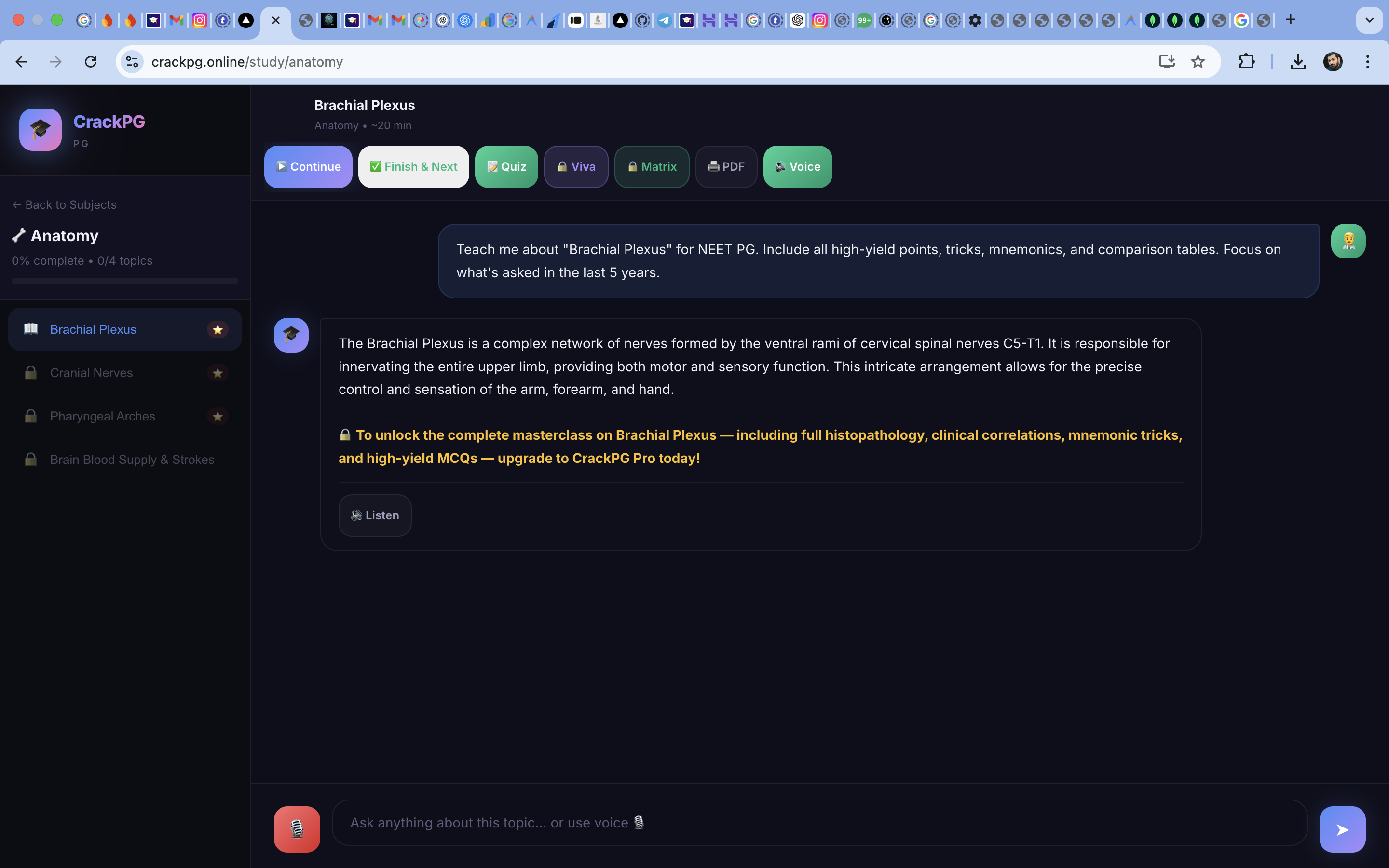
Task: Open the Voice feature
Action: (x=797, y=166)
